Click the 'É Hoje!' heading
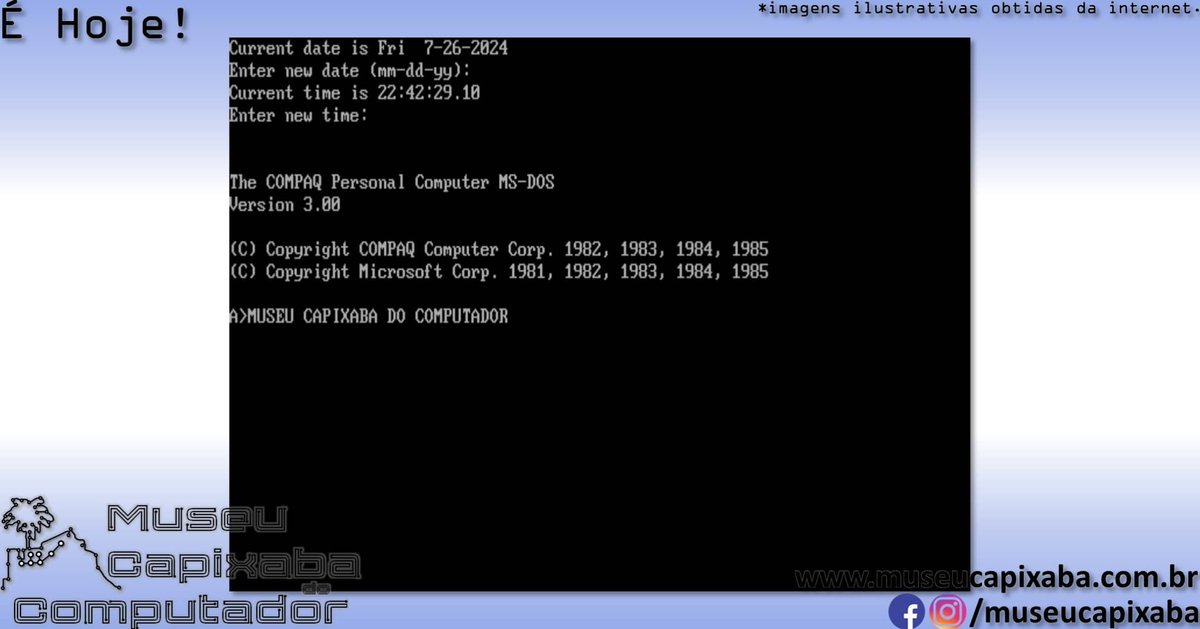Screen dimensions: 1200x629 94,23
